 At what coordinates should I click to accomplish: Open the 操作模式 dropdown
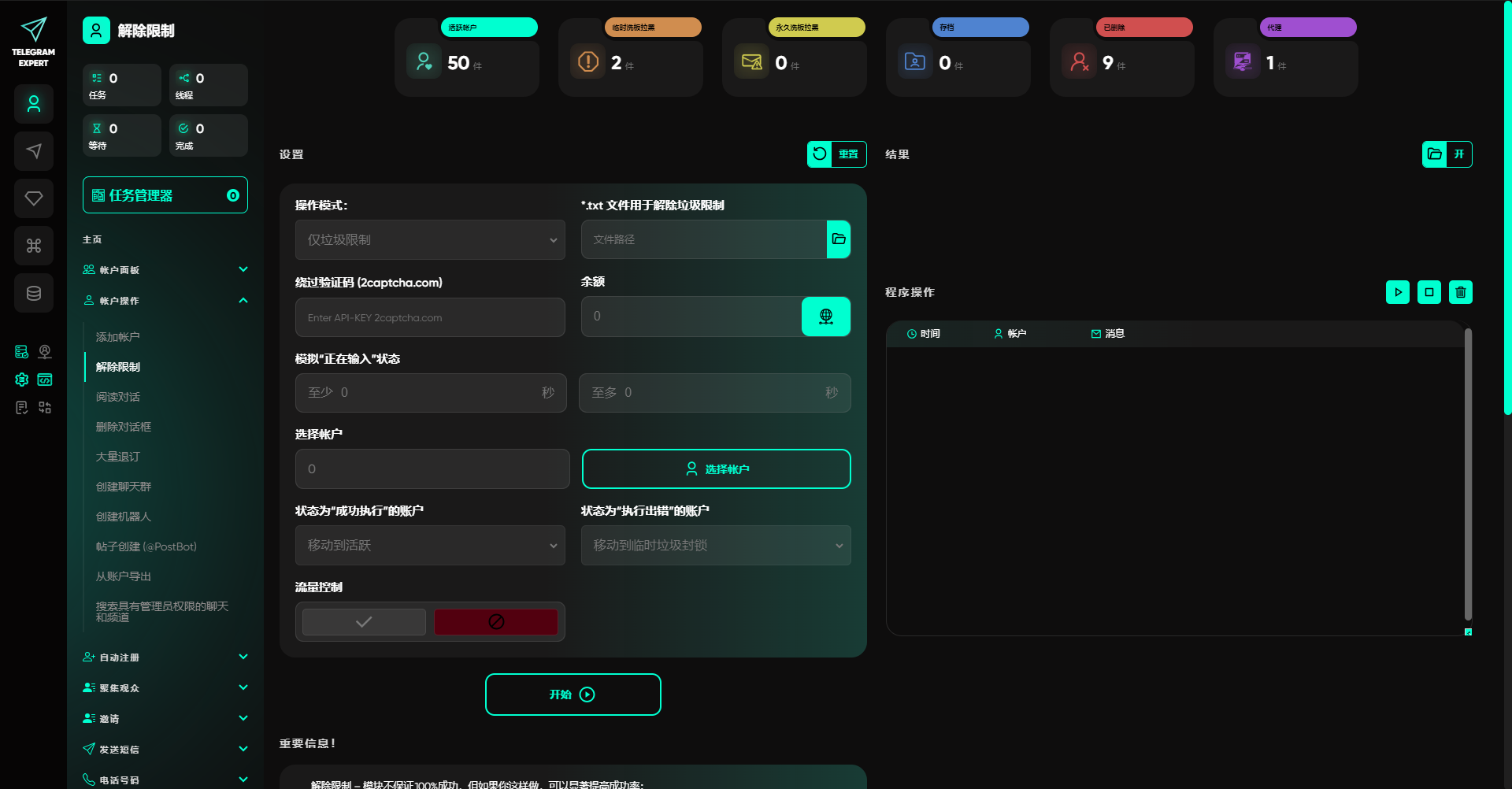pos(430,240)
